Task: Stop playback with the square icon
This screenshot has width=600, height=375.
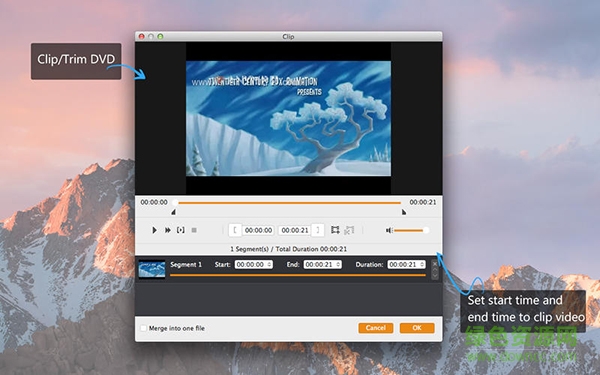Action: click(194, 230)
